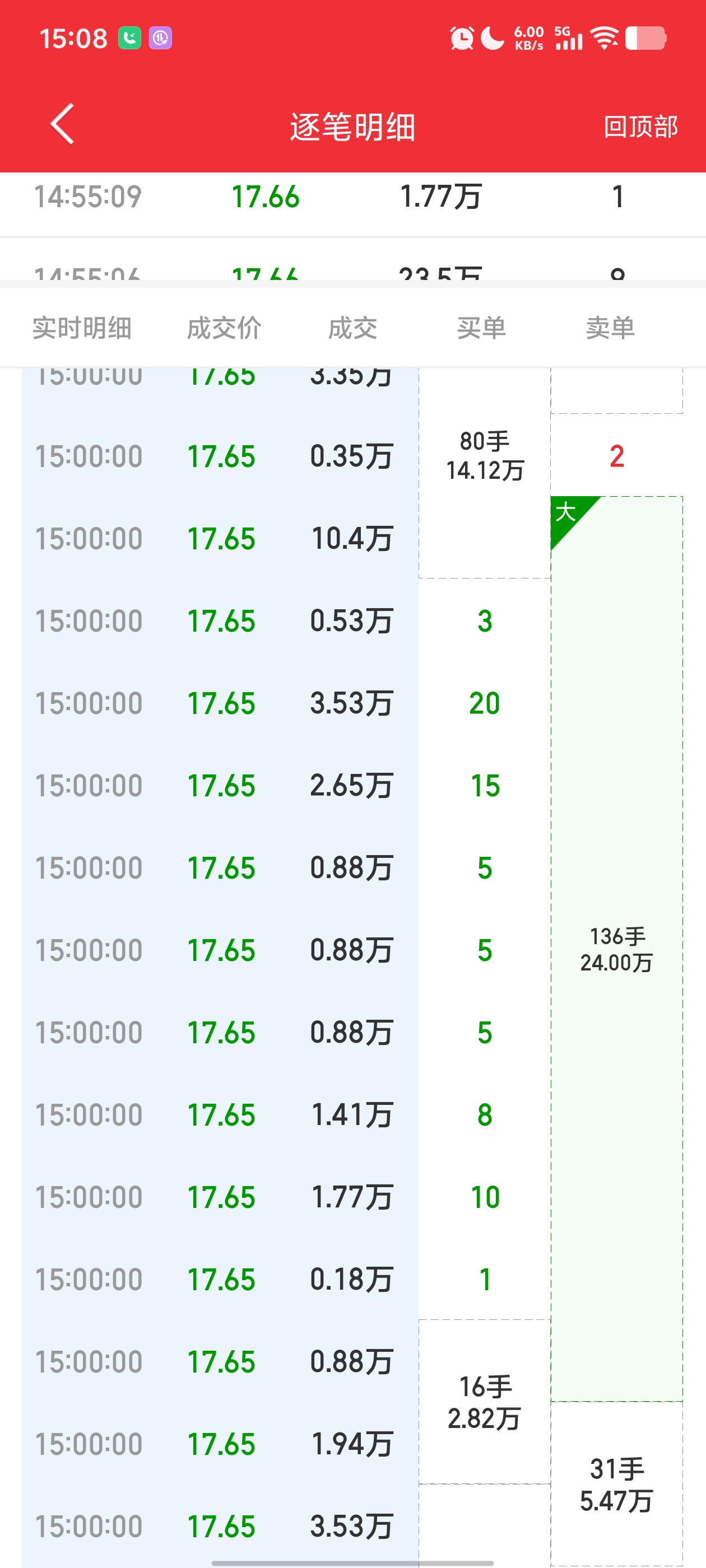Tap the purple app notification icon
This screenshot has height=1568, width=706.
tap(160, 38)
